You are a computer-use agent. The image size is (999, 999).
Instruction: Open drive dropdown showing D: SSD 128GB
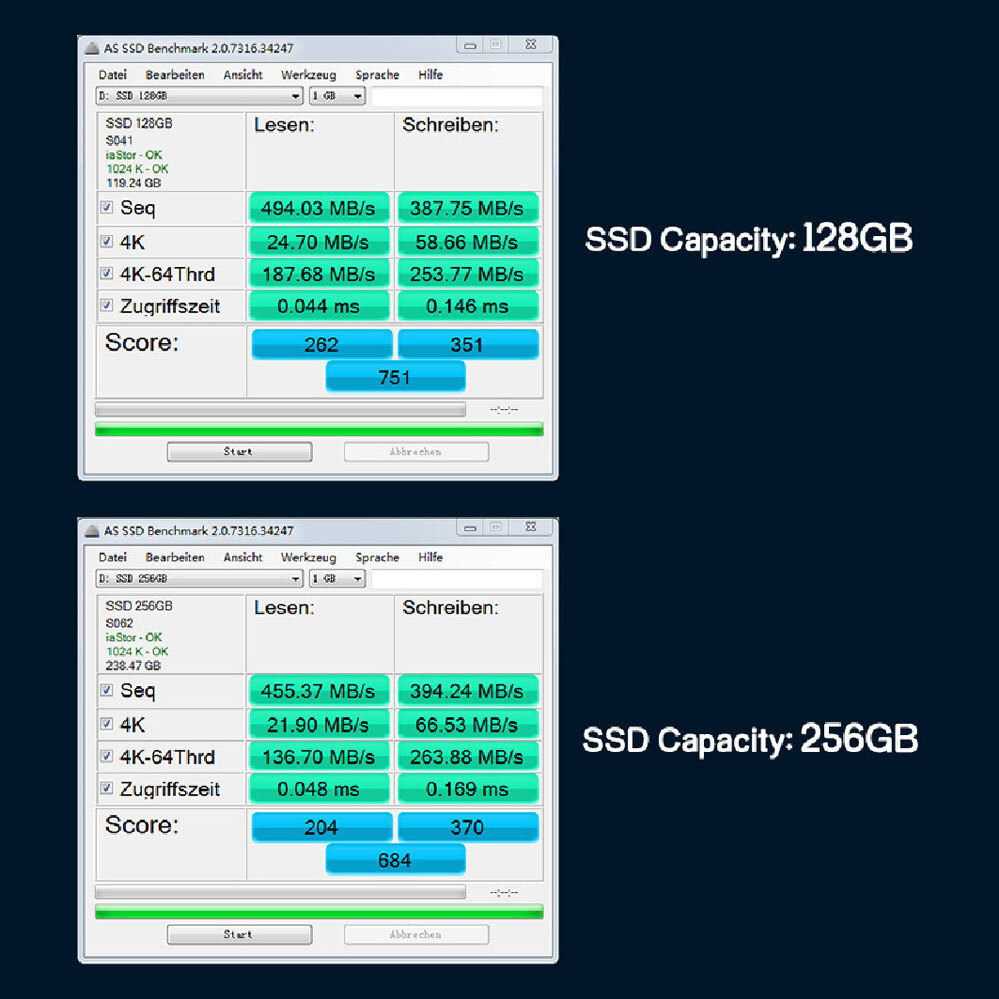click(199, 96)
